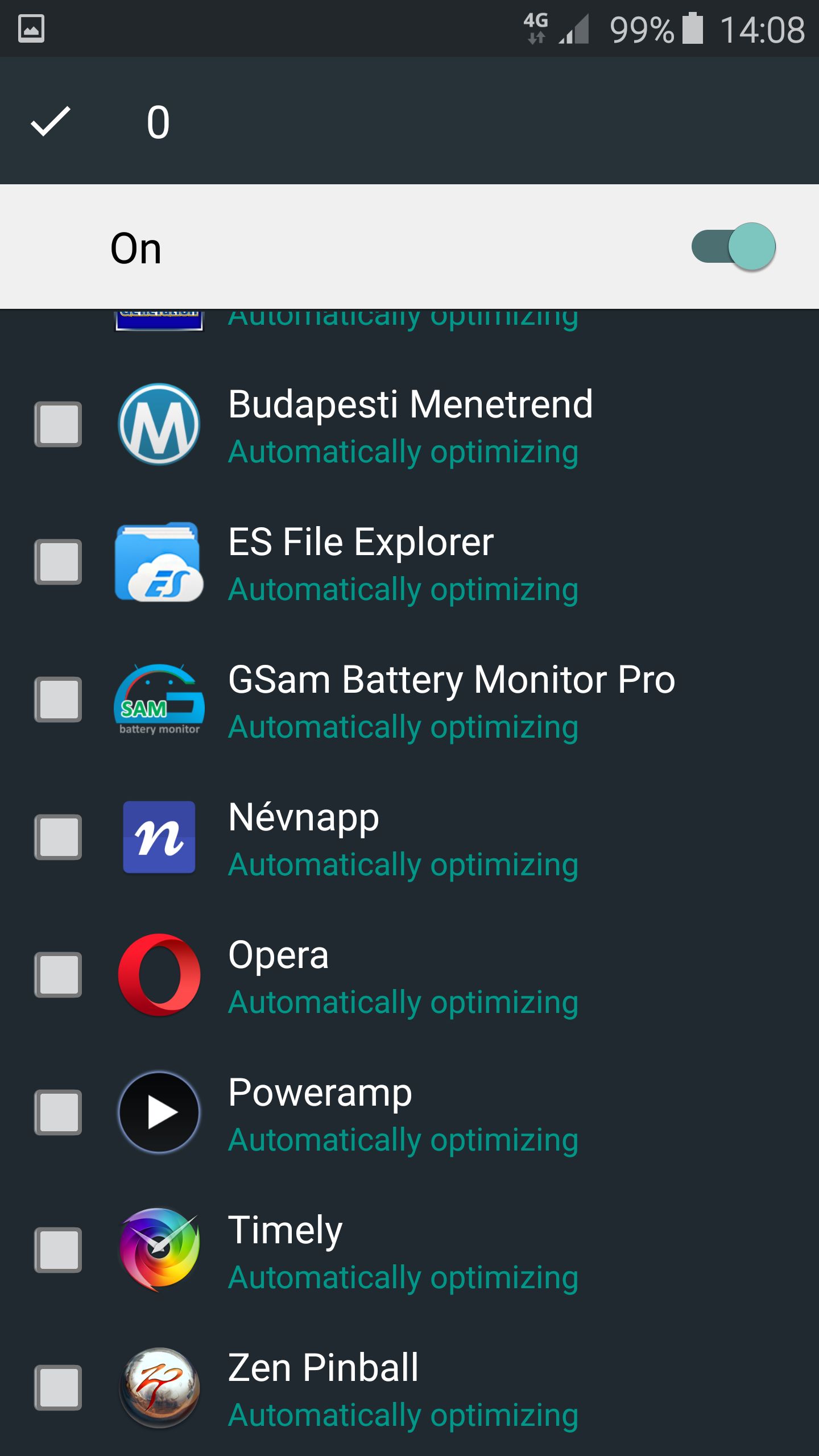Check the Poweramp checkbox

[x=58, y=1112]
